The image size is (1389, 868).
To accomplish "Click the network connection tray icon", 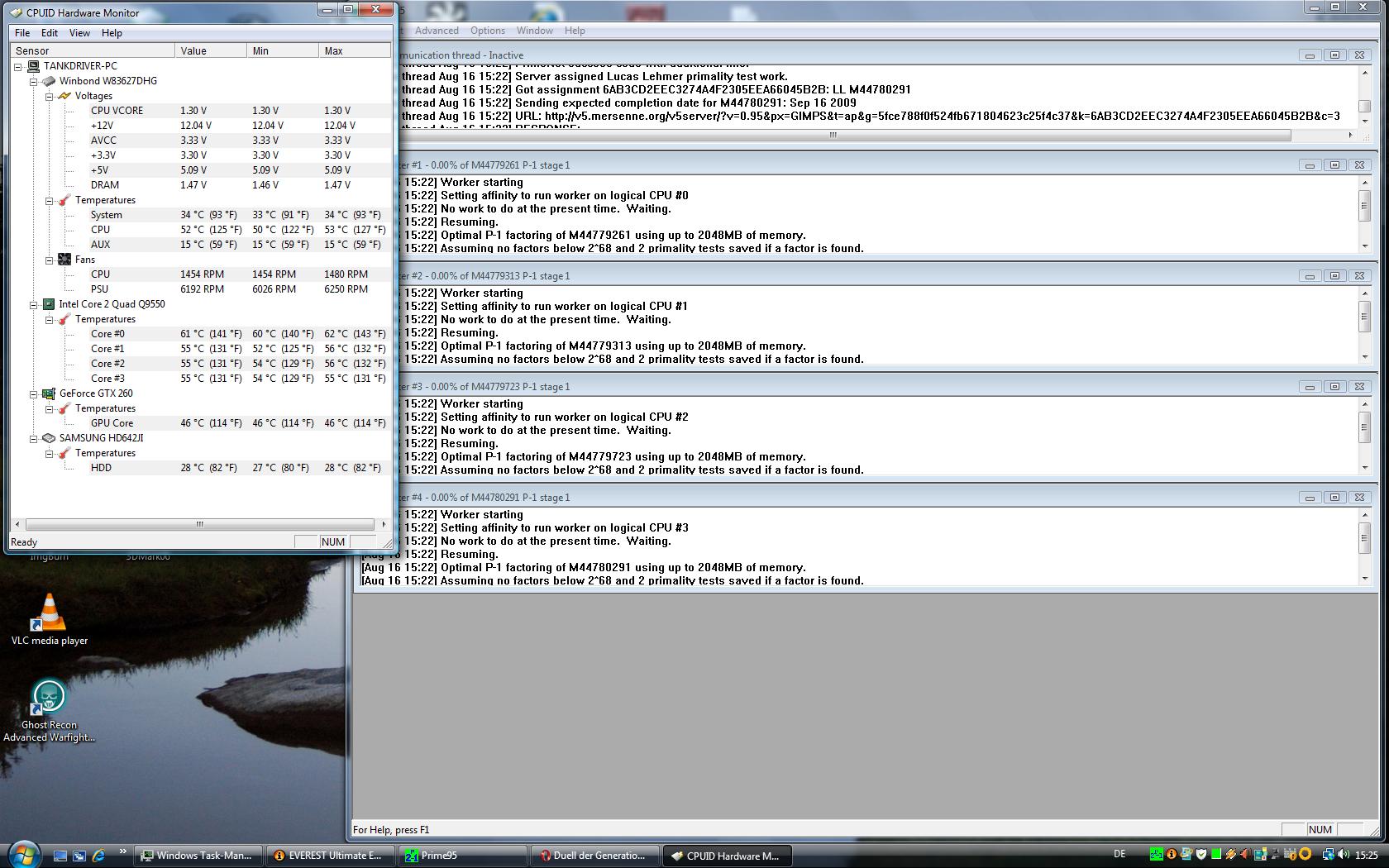I will (x=1328, y=855).
